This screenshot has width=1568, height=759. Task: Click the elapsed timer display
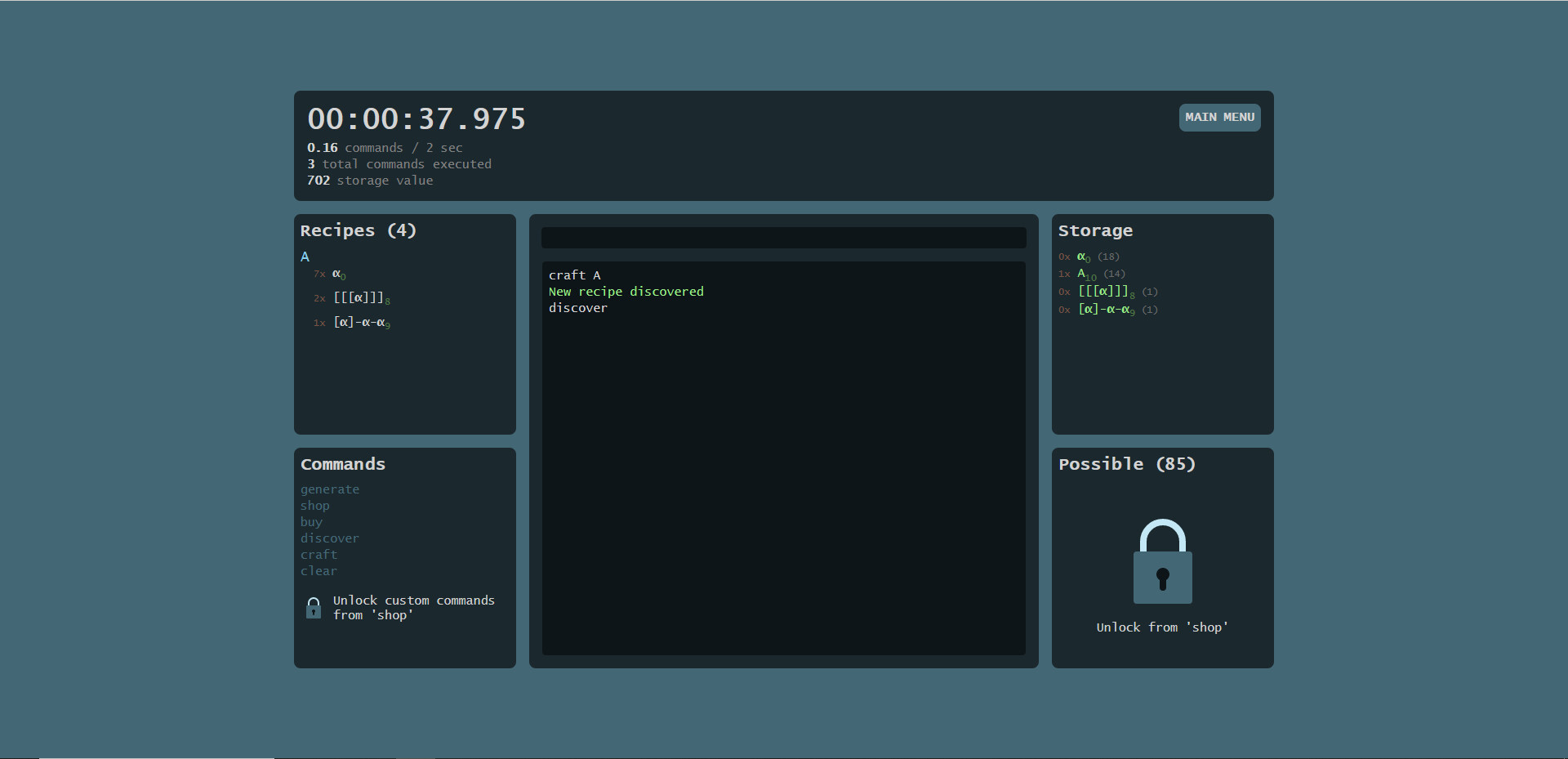pos(416,119)
